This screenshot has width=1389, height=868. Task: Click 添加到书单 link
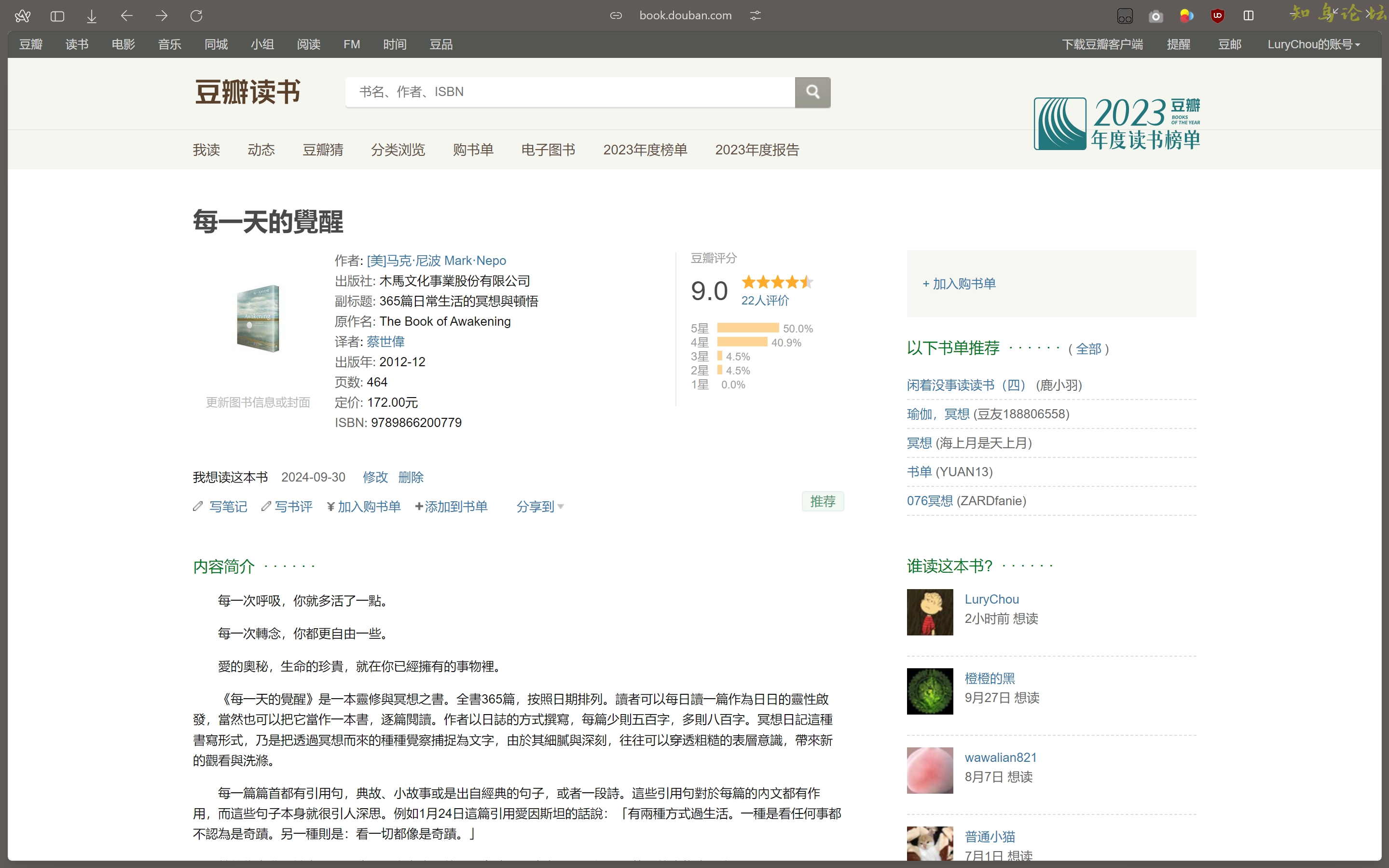coord(451,506)
